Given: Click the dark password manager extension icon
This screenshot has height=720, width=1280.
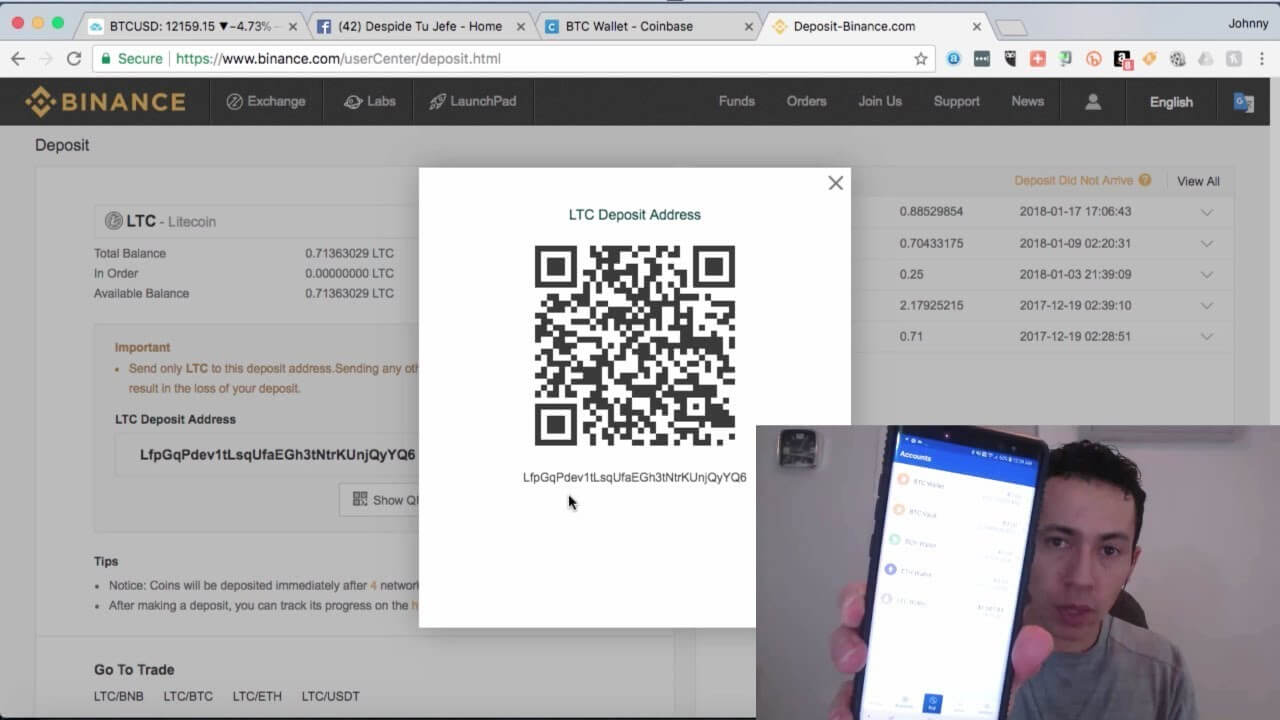Looking at the screenshot, I should pyautogui.click(x=982, y=59).
